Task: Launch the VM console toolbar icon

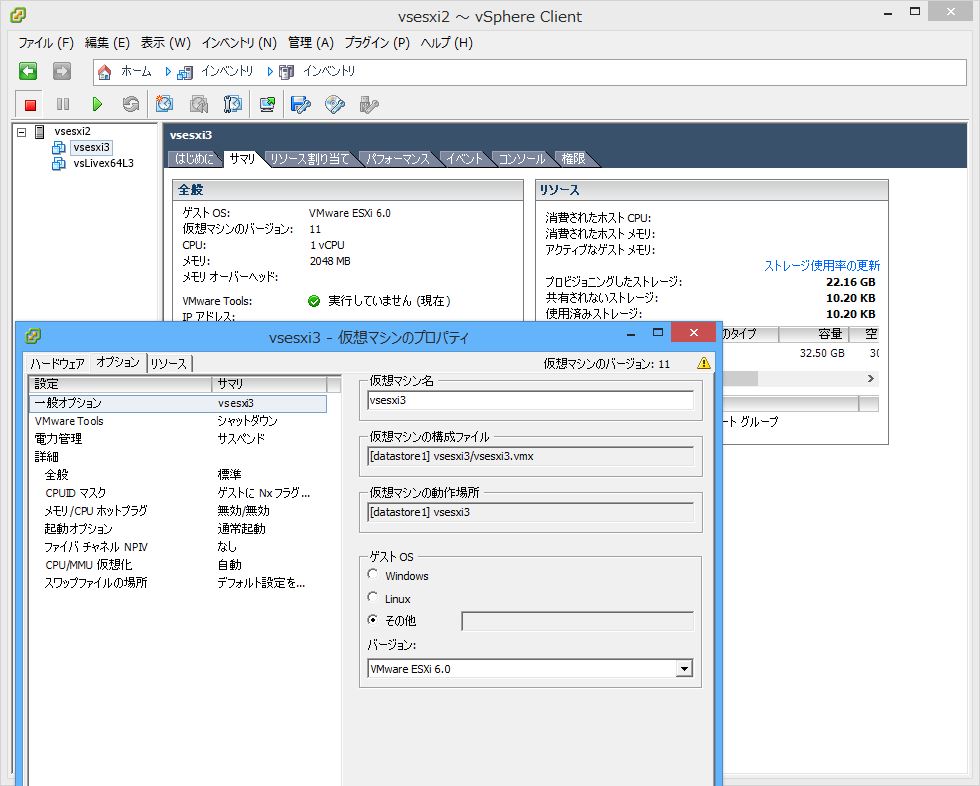Action: coord(268,104)
